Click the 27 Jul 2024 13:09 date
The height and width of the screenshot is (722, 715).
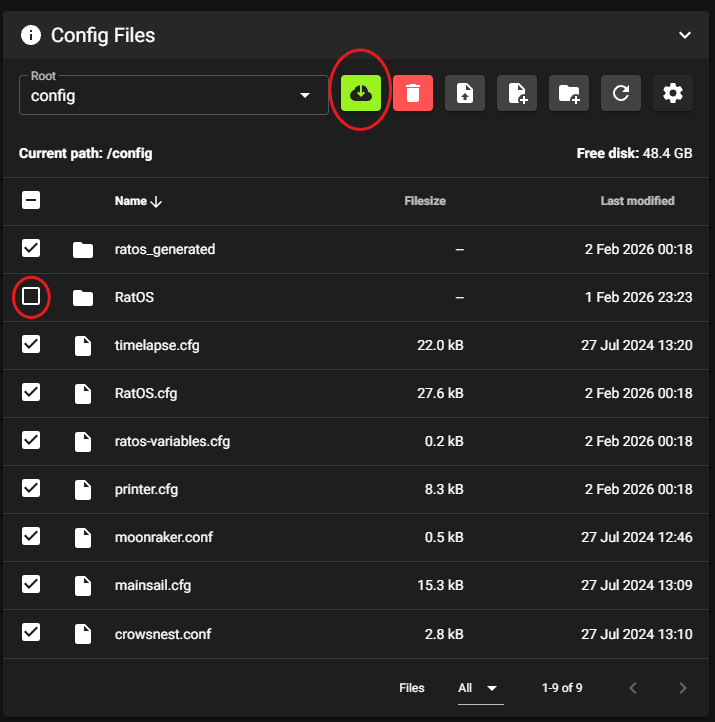(x=637, y=585)
